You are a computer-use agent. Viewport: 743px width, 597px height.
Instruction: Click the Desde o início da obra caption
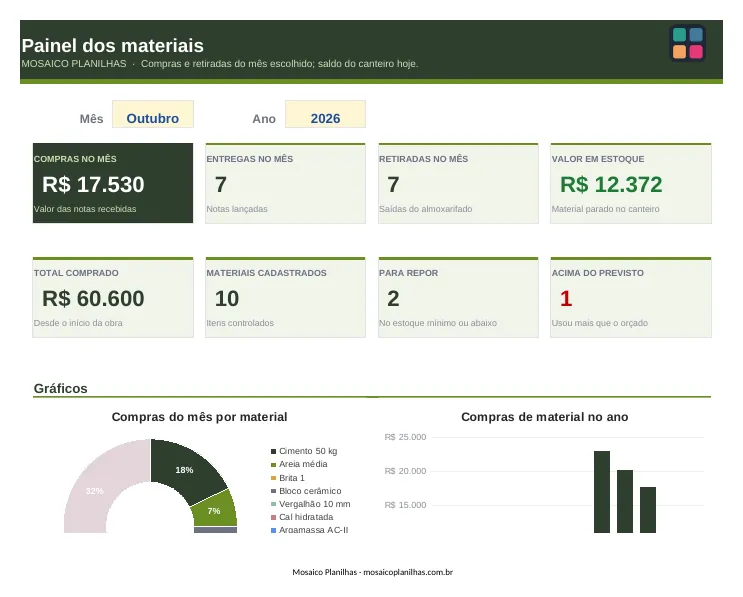click(78, 323)
